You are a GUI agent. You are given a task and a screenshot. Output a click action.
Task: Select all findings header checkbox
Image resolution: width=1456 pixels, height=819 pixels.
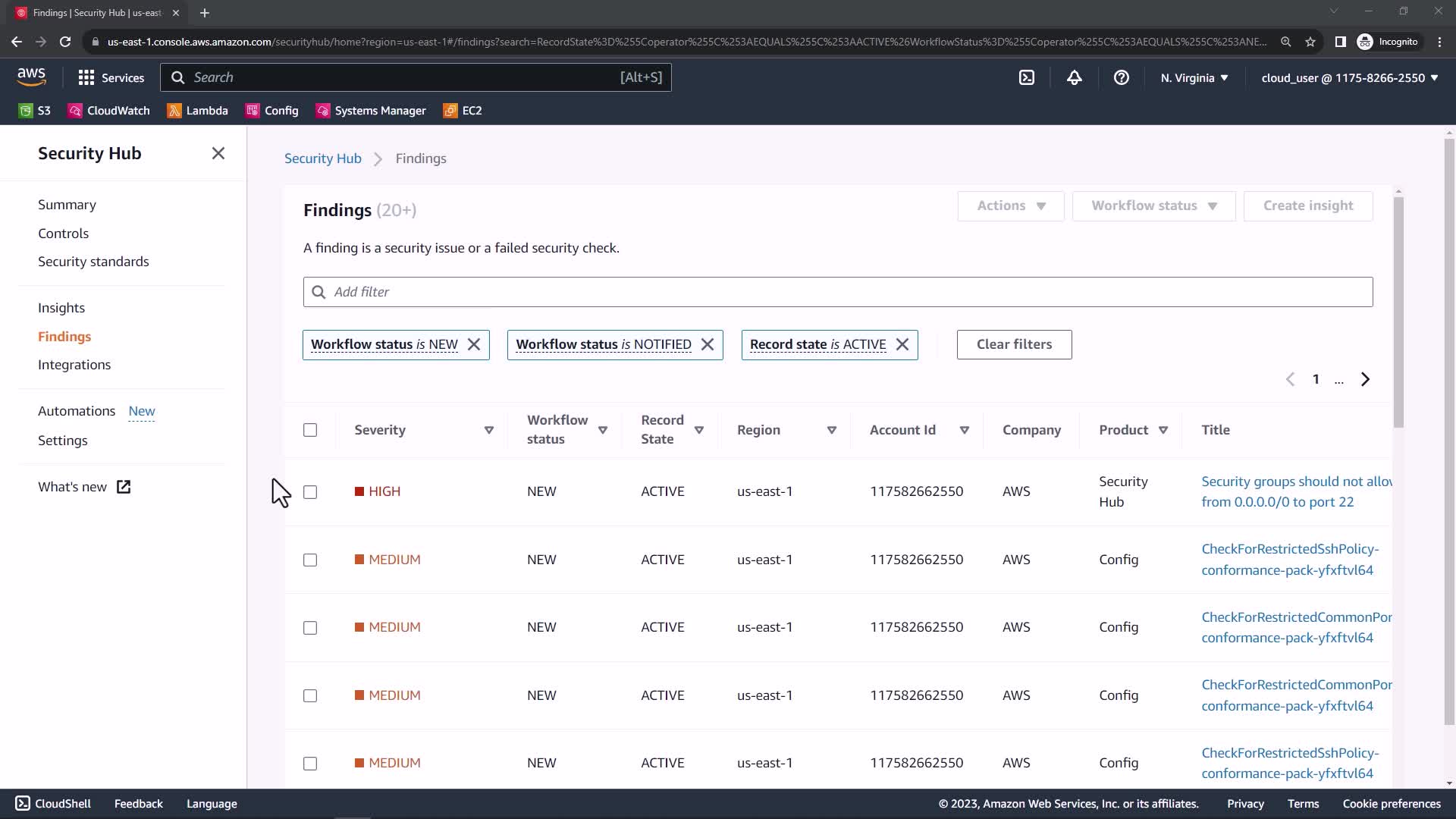(310, 430)
